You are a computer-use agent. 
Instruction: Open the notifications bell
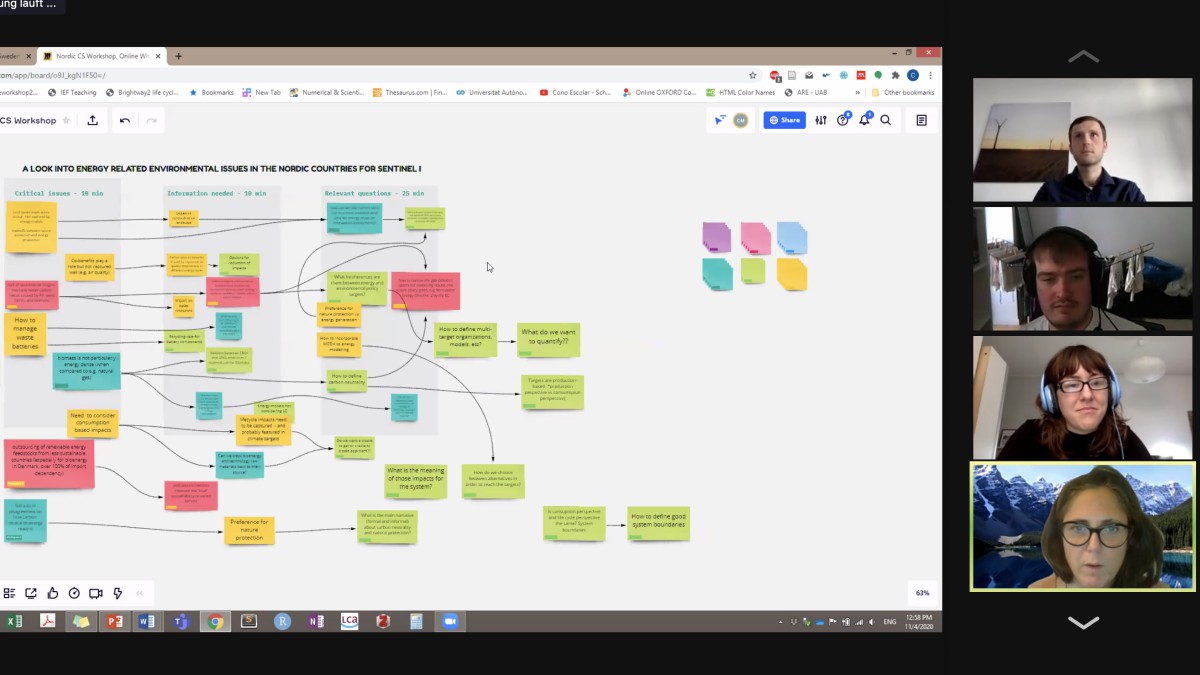(x=864, y=120)
